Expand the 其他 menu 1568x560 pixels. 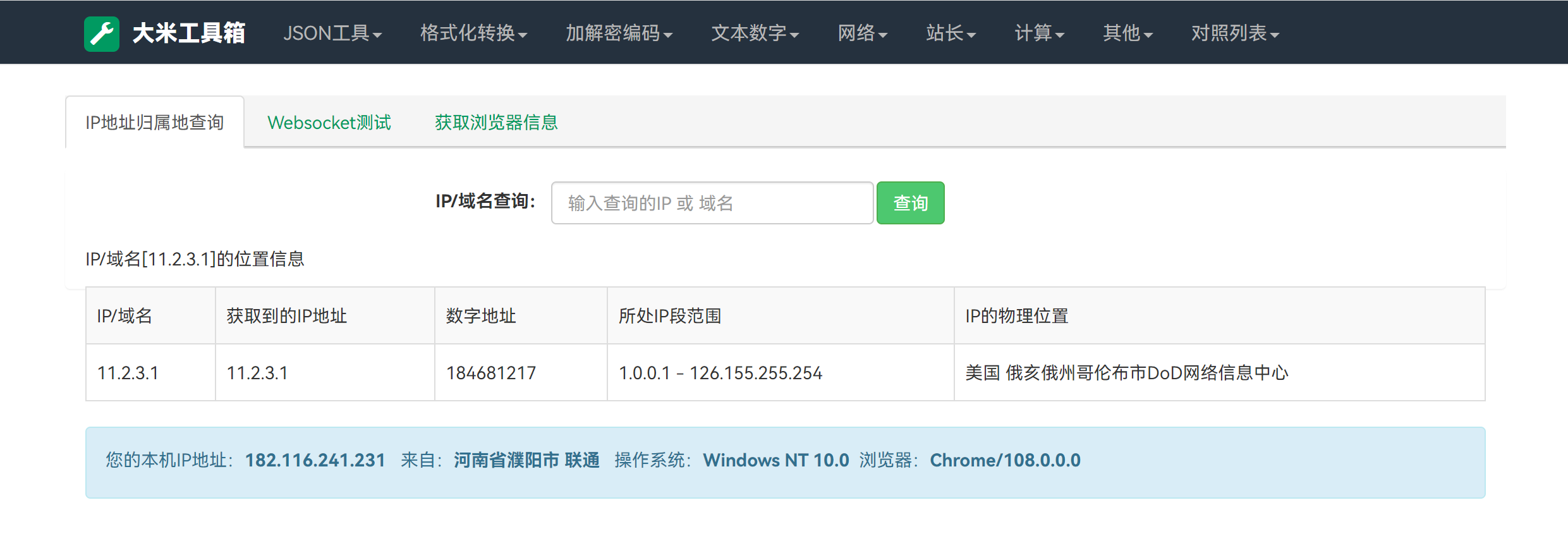click(1127, 33)
